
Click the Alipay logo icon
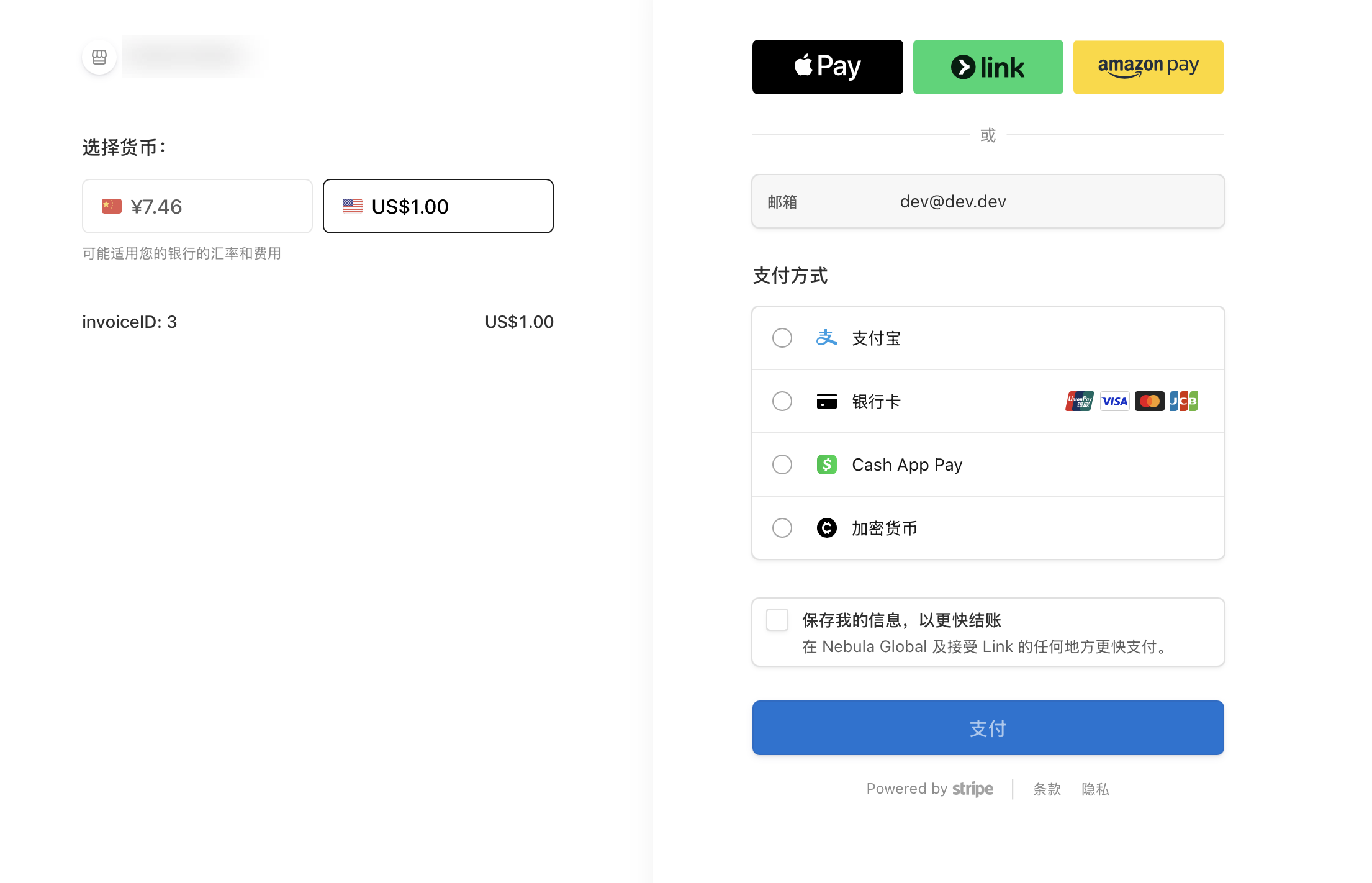click(826, 338)
